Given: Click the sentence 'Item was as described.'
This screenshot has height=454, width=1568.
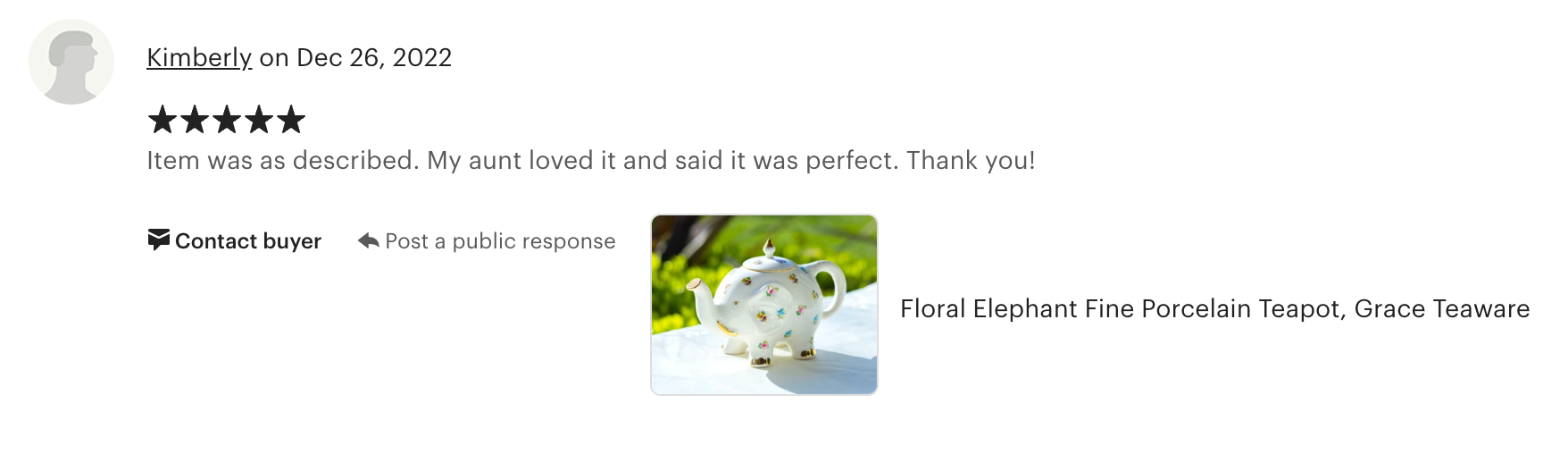Looking at the screenshot, I should (282, 161).
